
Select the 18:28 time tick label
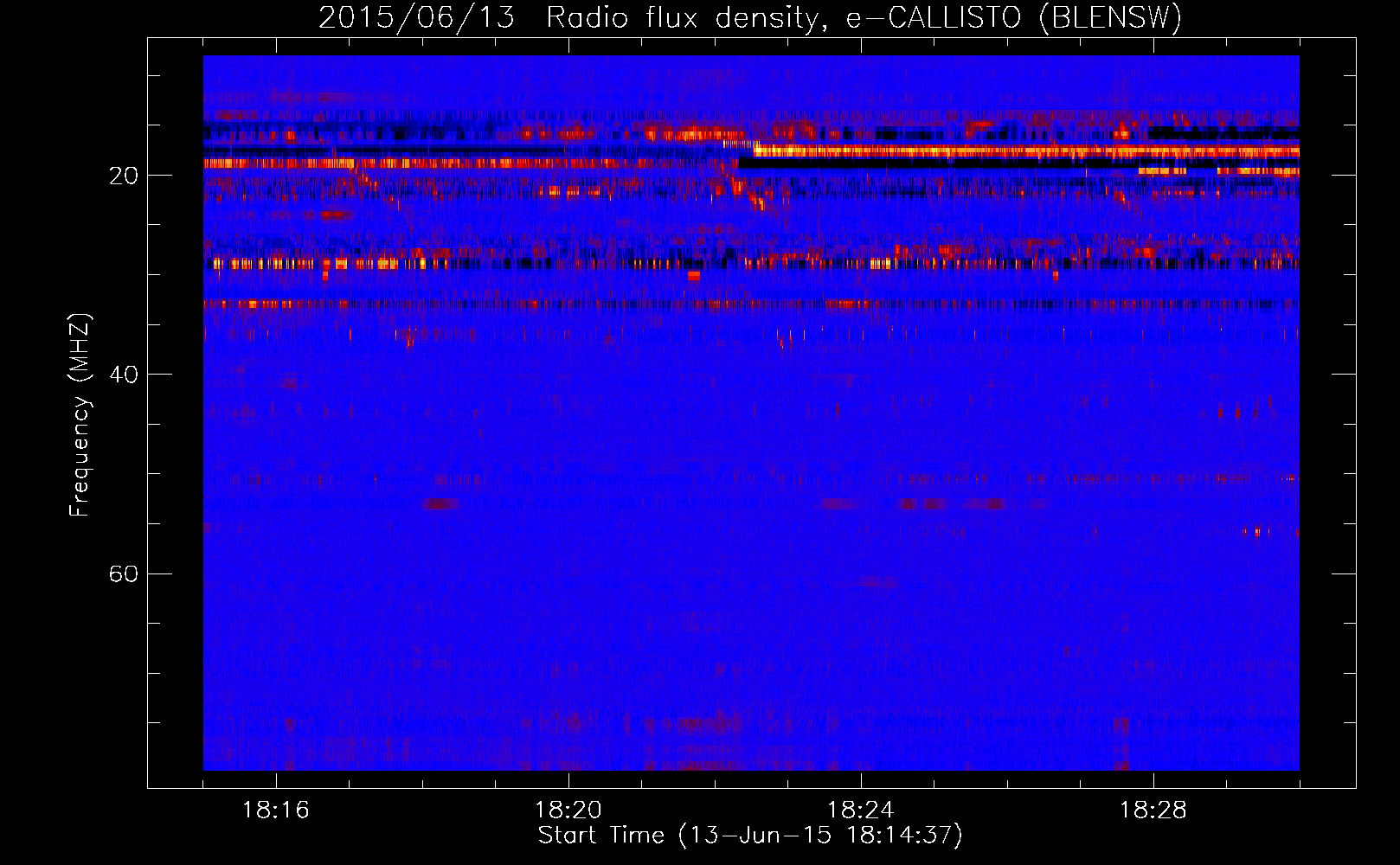(x=1153, y=811)
